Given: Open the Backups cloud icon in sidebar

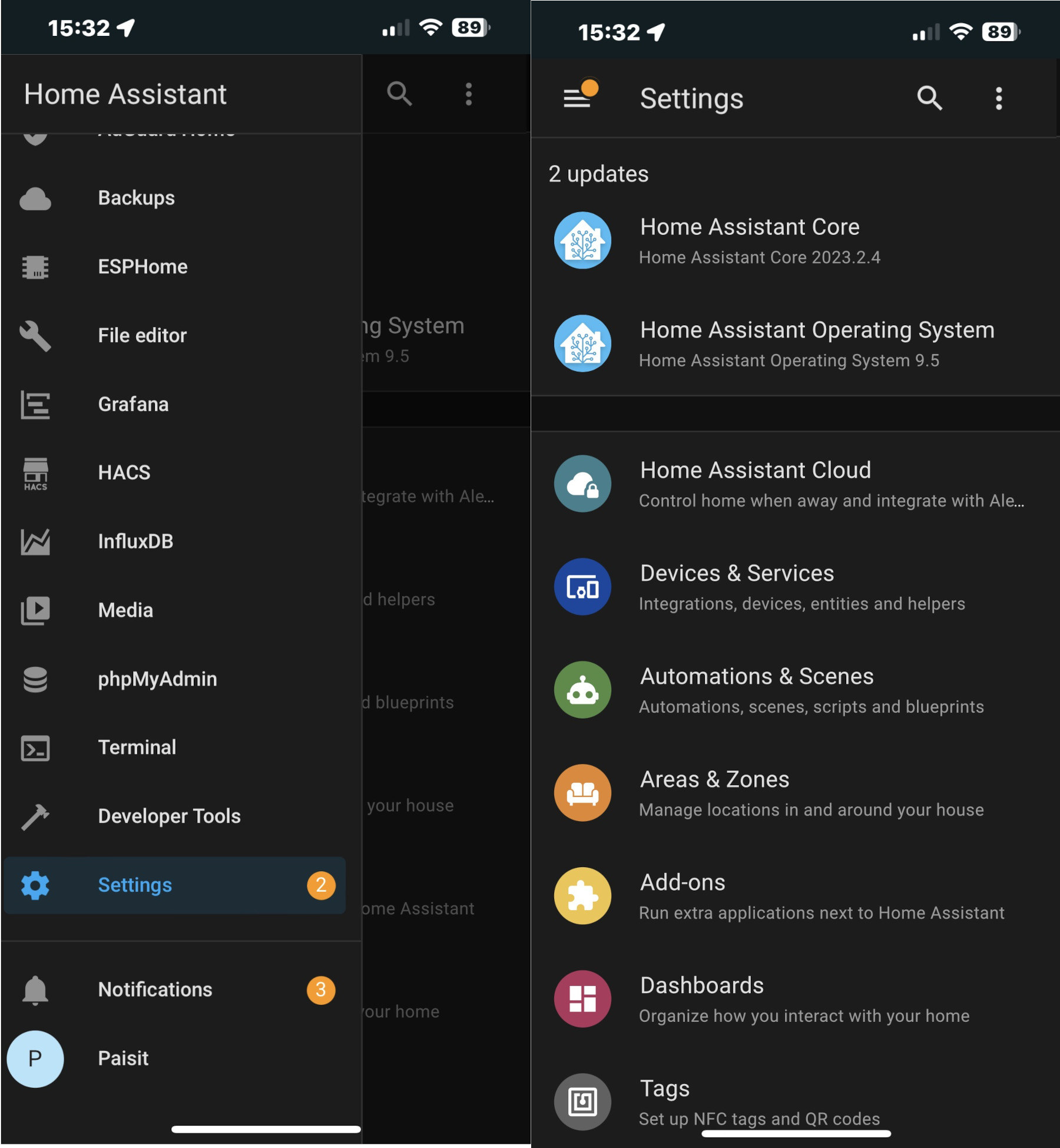Looking at the screenshot, I should 35,198.
